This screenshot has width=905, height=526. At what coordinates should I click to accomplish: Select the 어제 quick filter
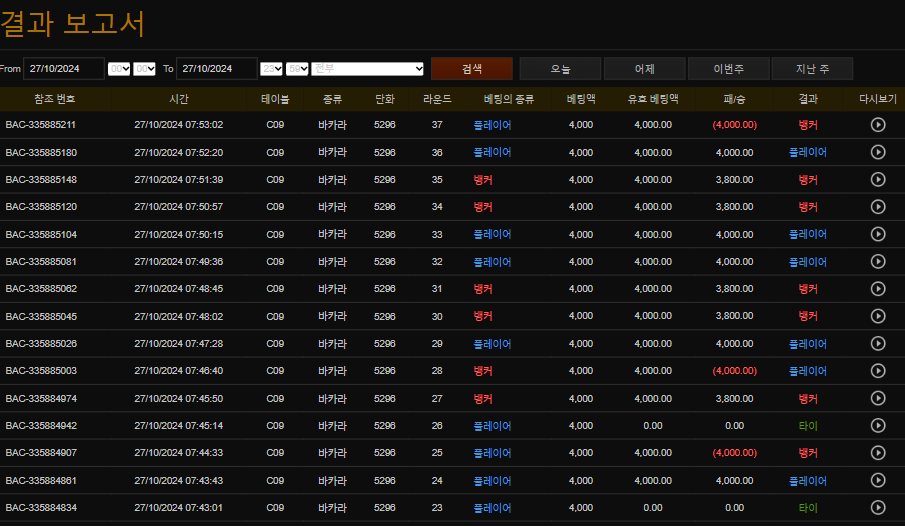pos(644,68)
